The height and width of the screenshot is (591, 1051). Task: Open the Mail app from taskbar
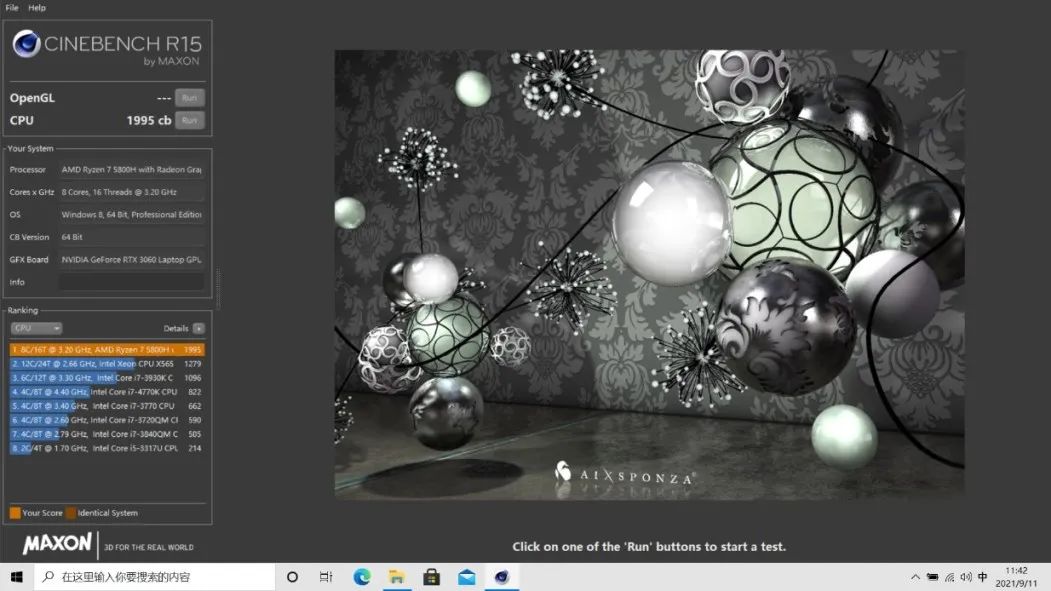[x=467, y=577]
